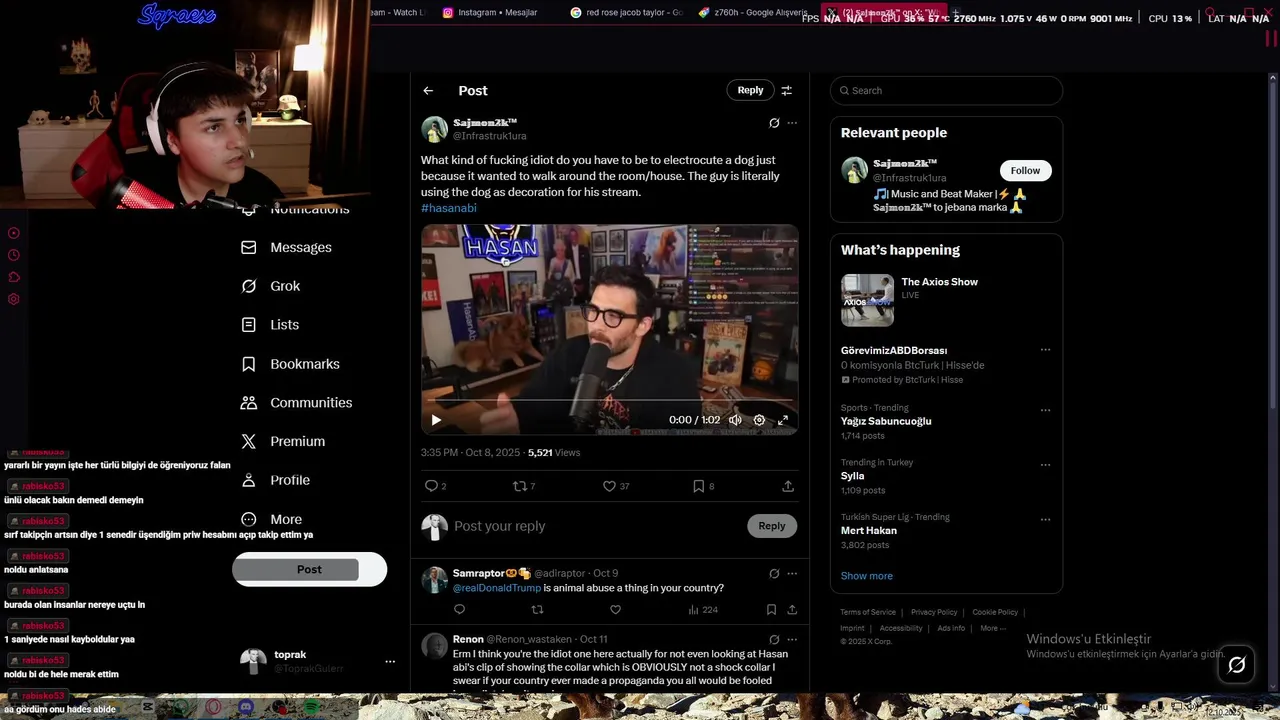This screenshot has width=1280, height=720.
Task: Repost the main post with 7 reposts
Action: click(523, 486)
